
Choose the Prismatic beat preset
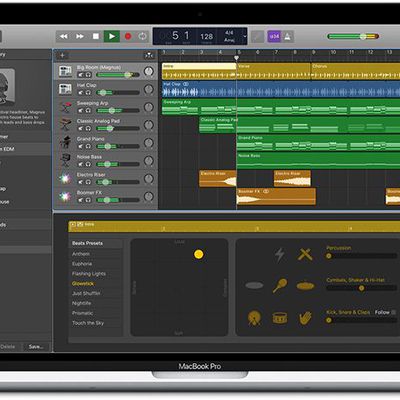point(83,313)
